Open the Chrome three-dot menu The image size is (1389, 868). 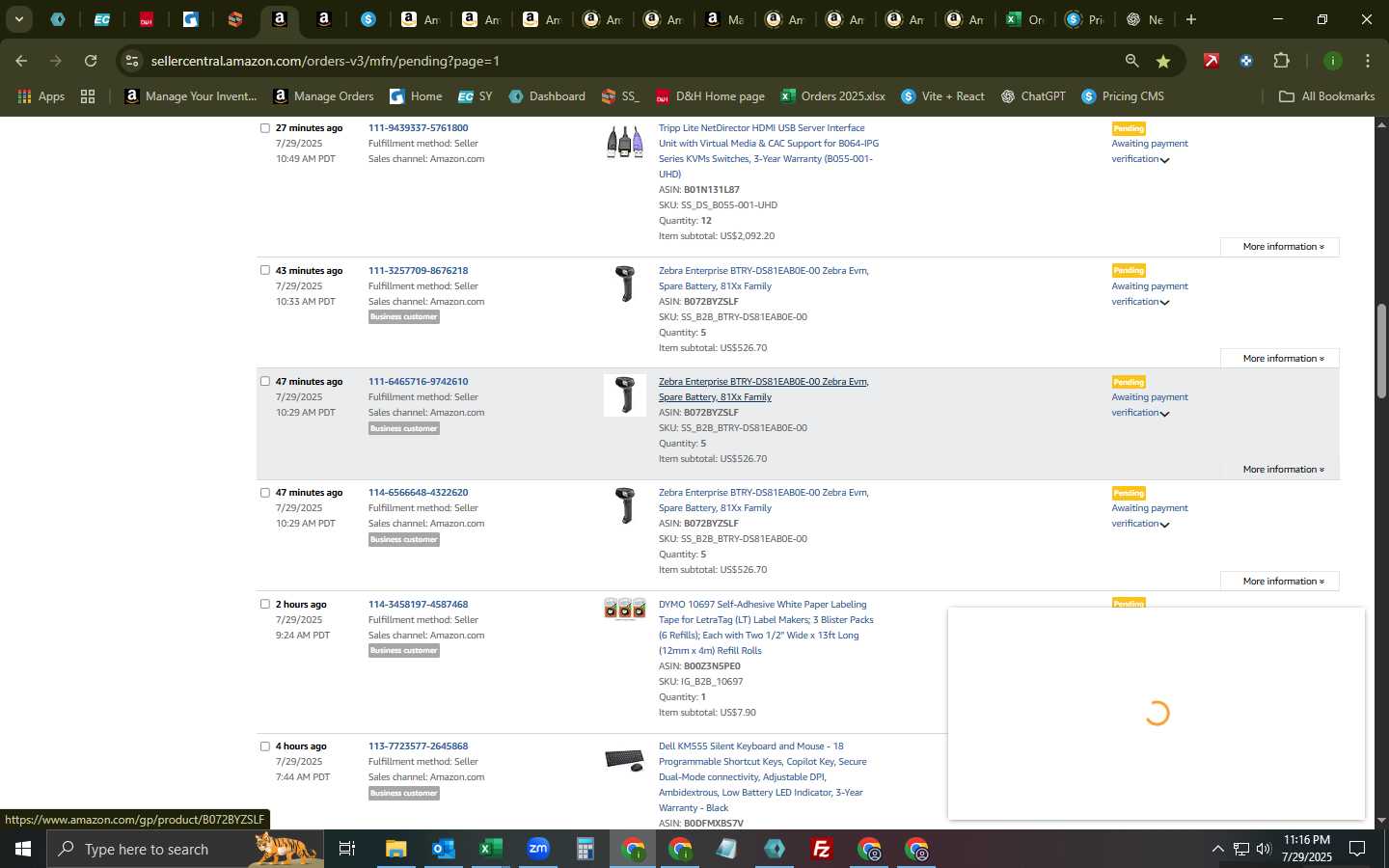click(1367, 61)
